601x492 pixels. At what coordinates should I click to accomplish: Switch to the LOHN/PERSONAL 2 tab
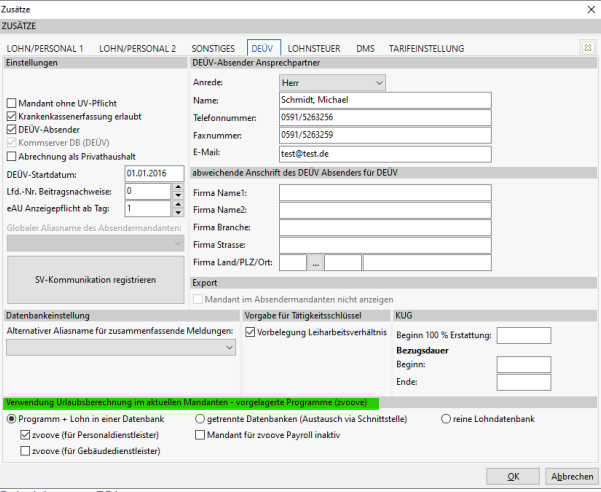pyautogui.click(x=138, y=49)
